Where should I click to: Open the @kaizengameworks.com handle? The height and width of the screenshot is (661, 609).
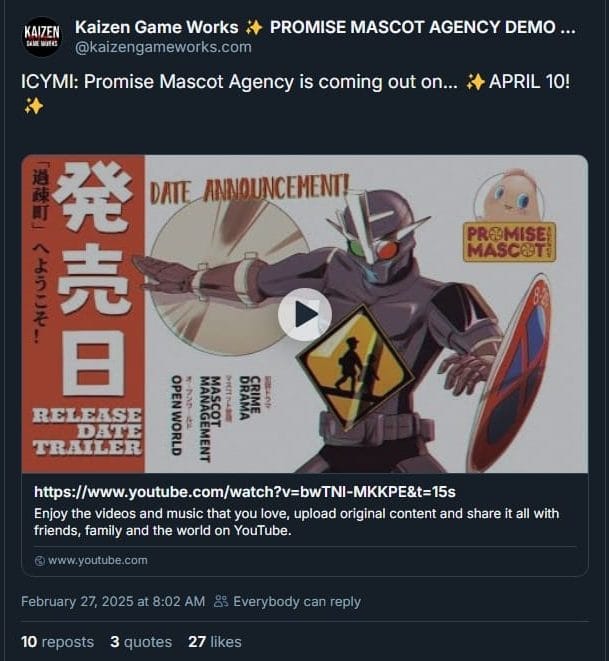pyautogui.click(x=163, y=47)
